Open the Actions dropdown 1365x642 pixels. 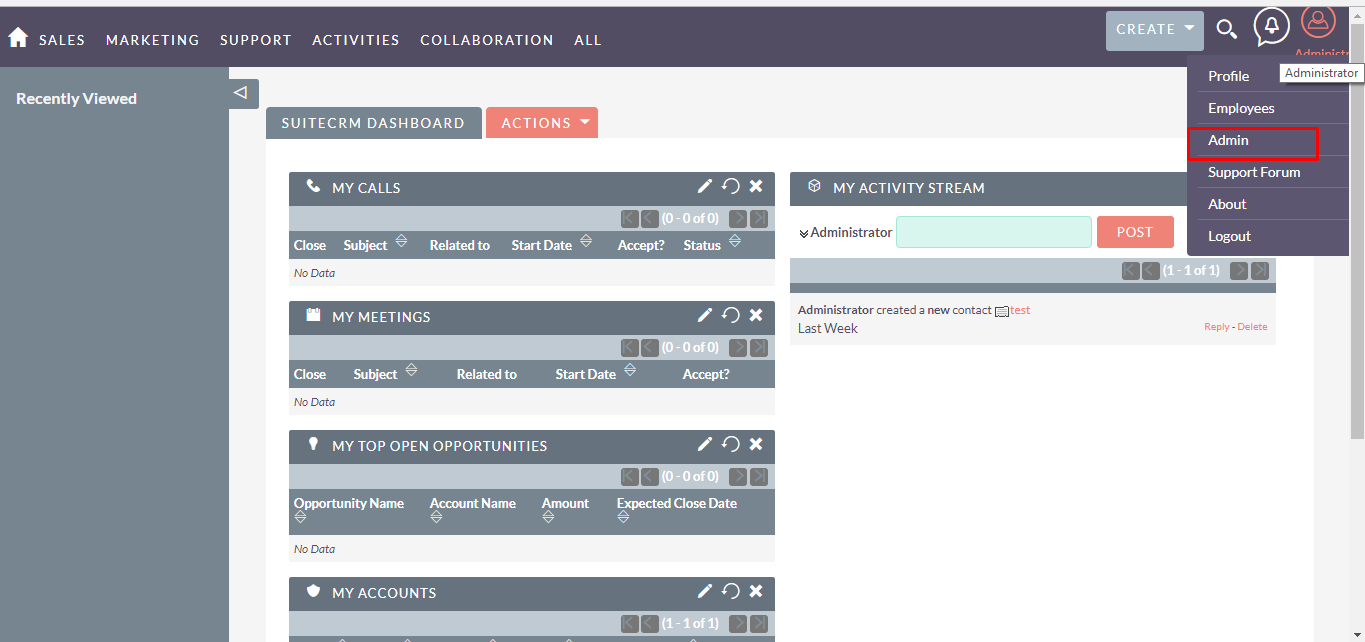[541, 123]
